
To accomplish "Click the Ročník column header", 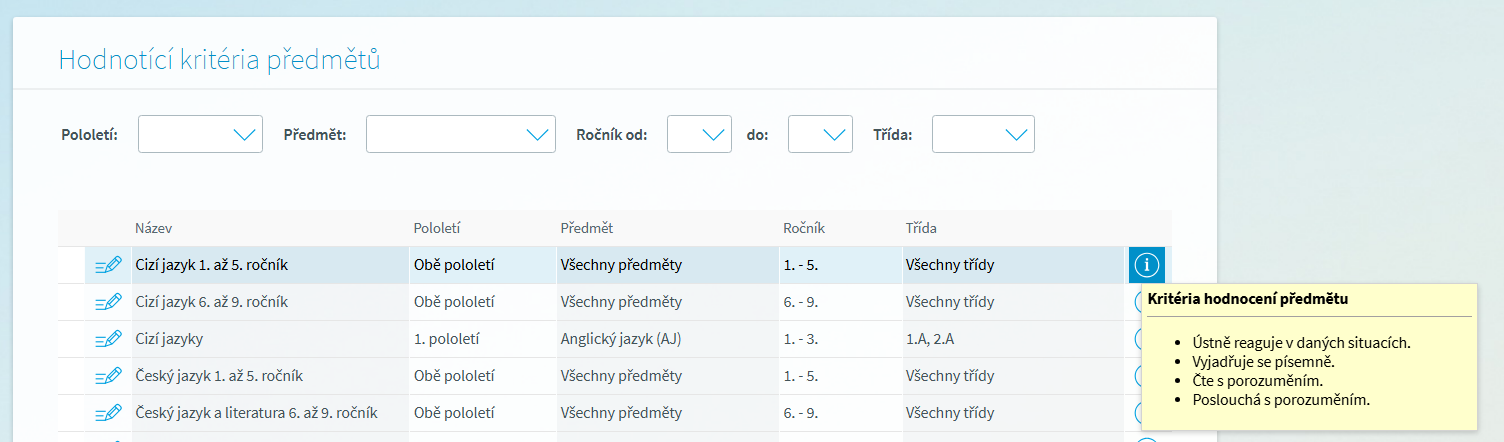I will coord(804,229).
